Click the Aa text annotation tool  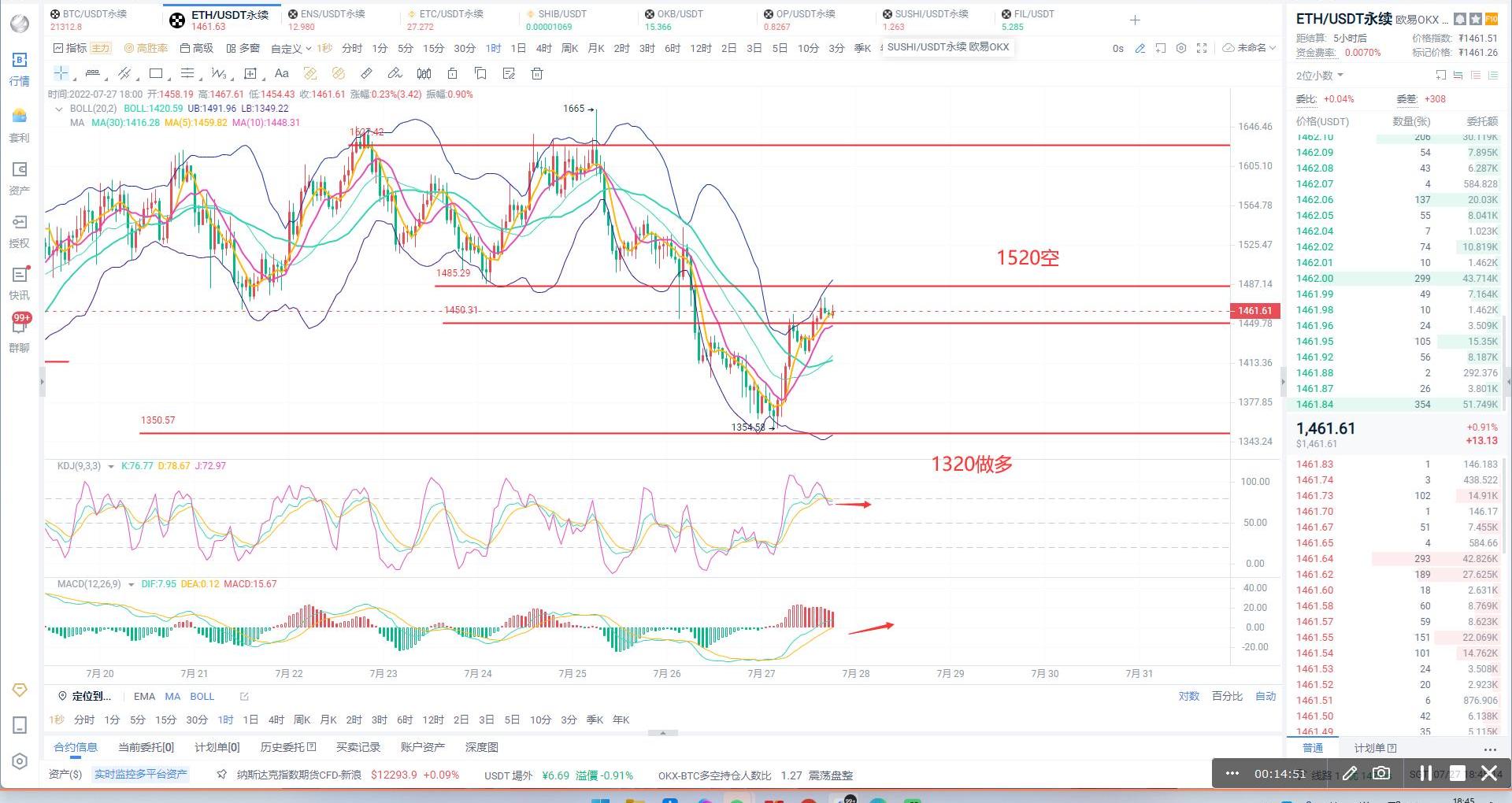coord(281,73)
